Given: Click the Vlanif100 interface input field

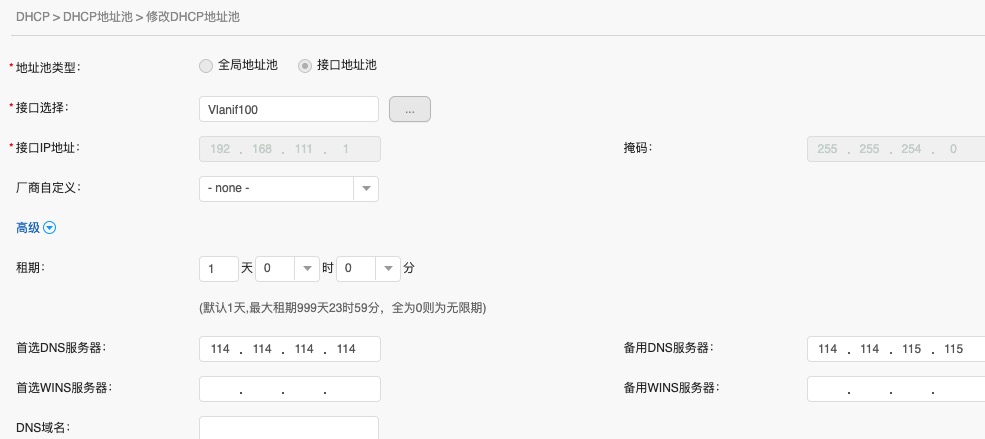Looking at the screenshot, I should point(289,109).
